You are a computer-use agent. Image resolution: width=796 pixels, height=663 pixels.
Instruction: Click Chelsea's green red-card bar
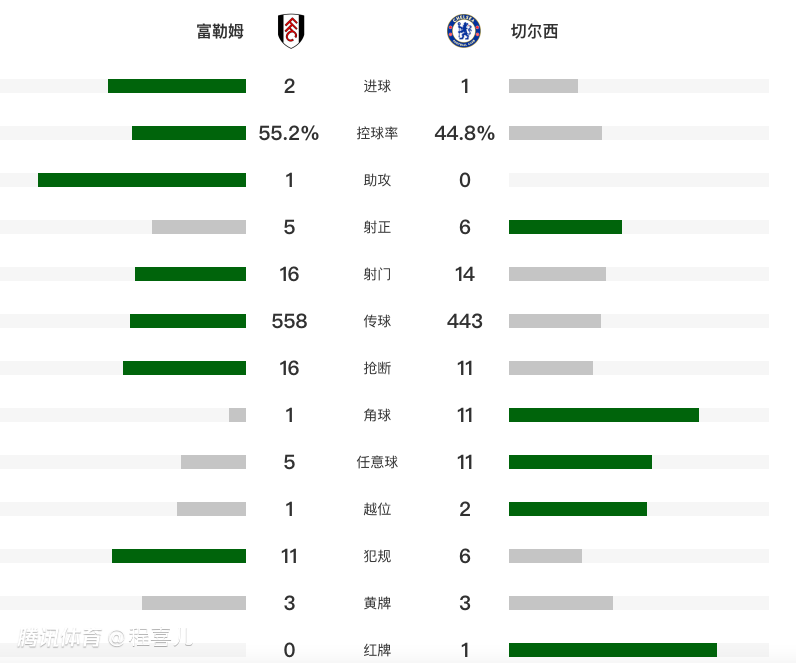613,650
